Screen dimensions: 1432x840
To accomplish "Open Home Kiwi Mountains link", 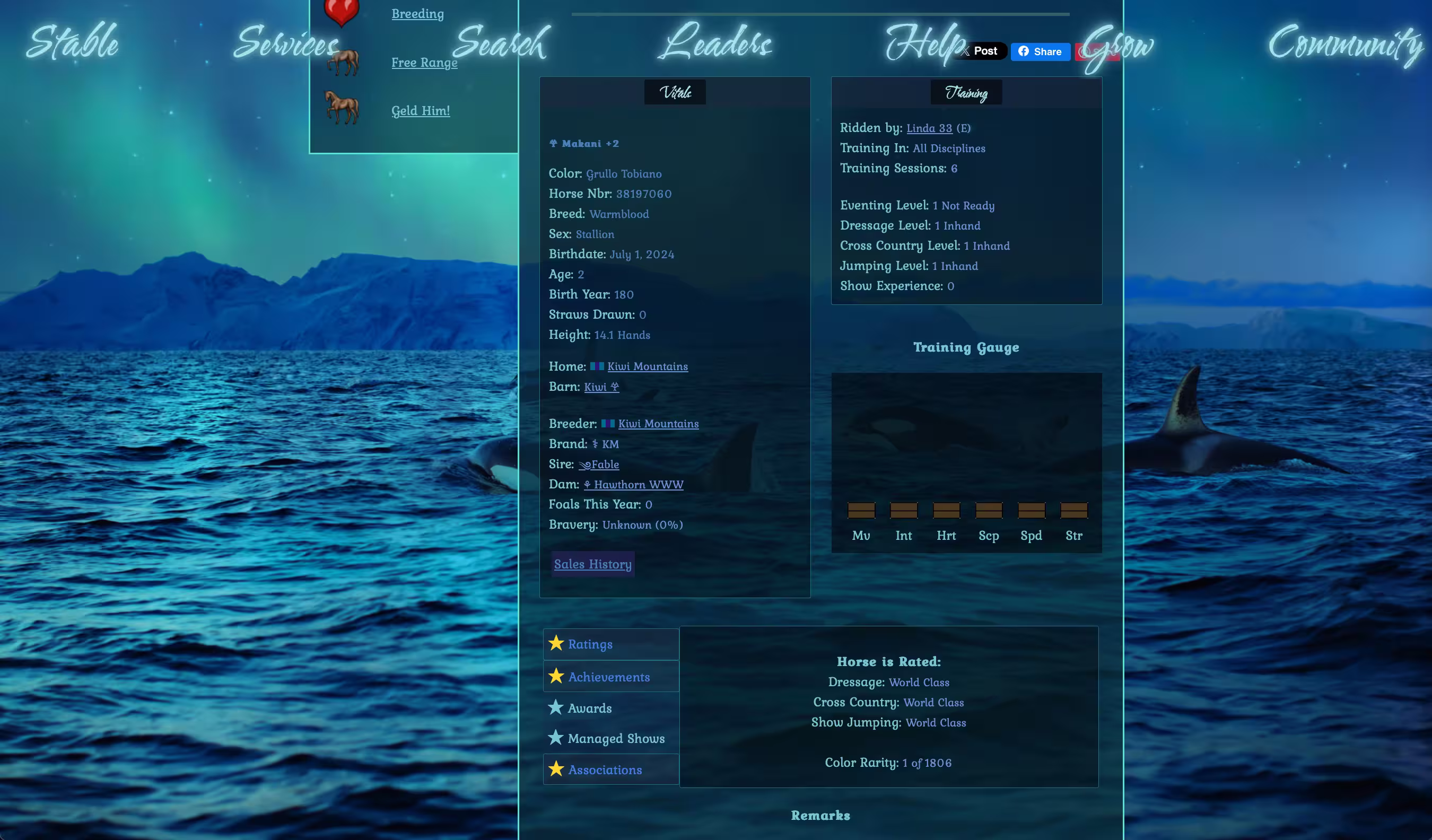I will coord(647,366).
